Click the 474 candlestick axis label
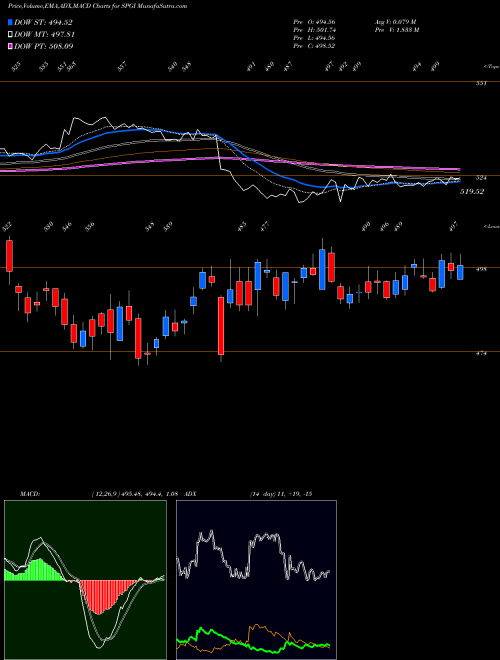 coord(481,354)
